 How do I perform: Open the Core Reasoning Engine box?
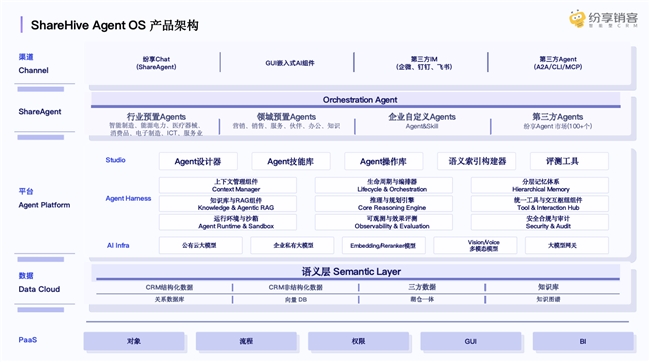pos(383,204)
